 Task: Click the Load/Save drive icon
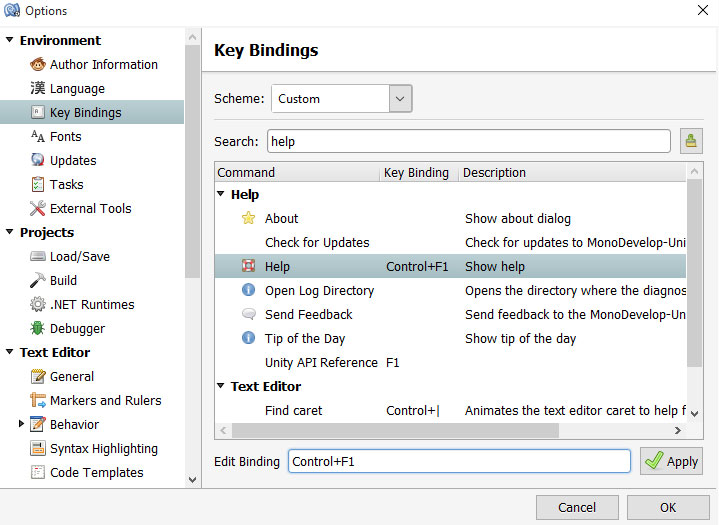38,256
